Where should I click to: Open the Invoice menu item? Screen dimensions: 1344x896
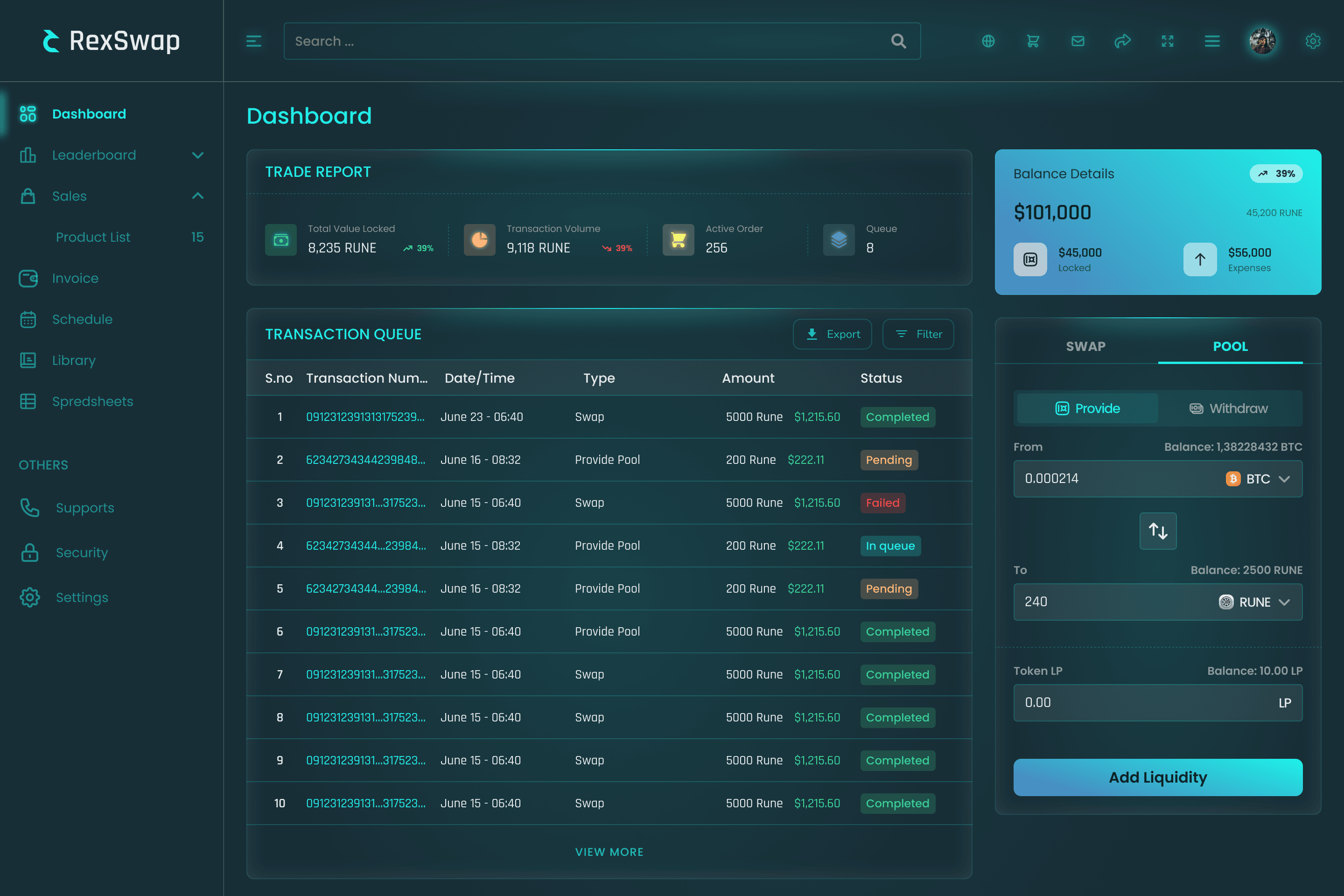(x=76, y=278)
